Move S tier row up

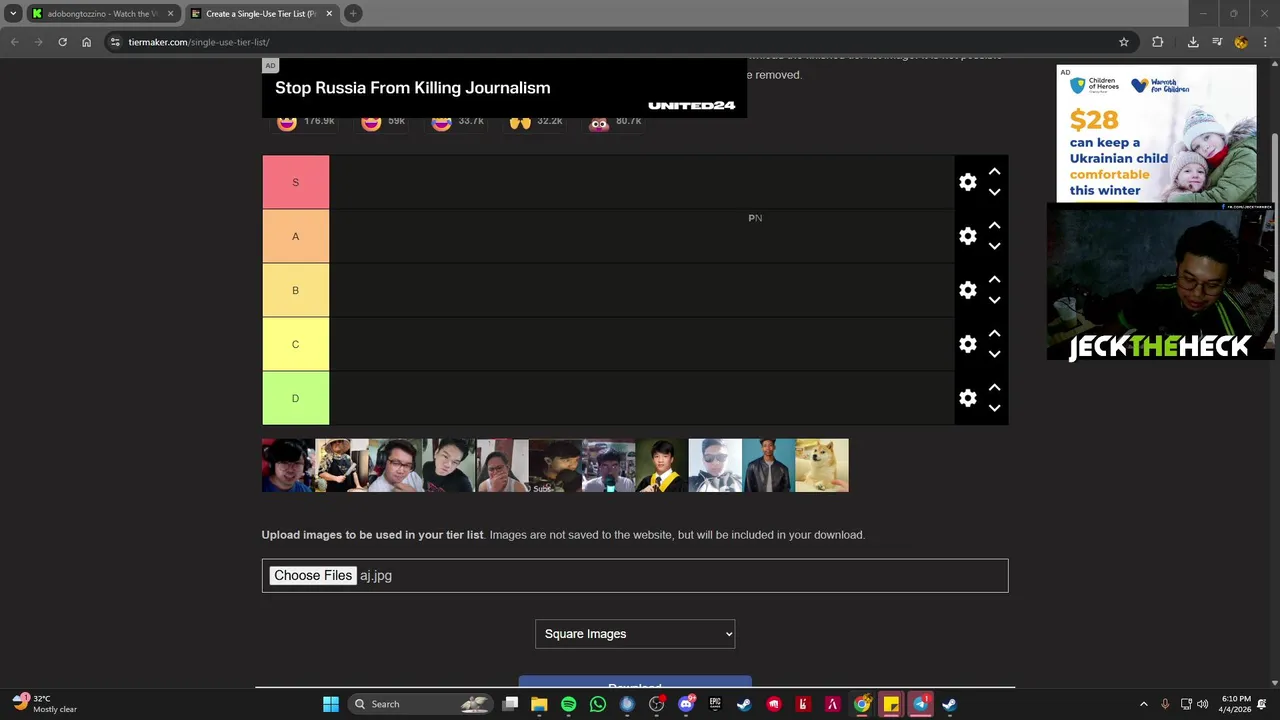click(994, 172)
